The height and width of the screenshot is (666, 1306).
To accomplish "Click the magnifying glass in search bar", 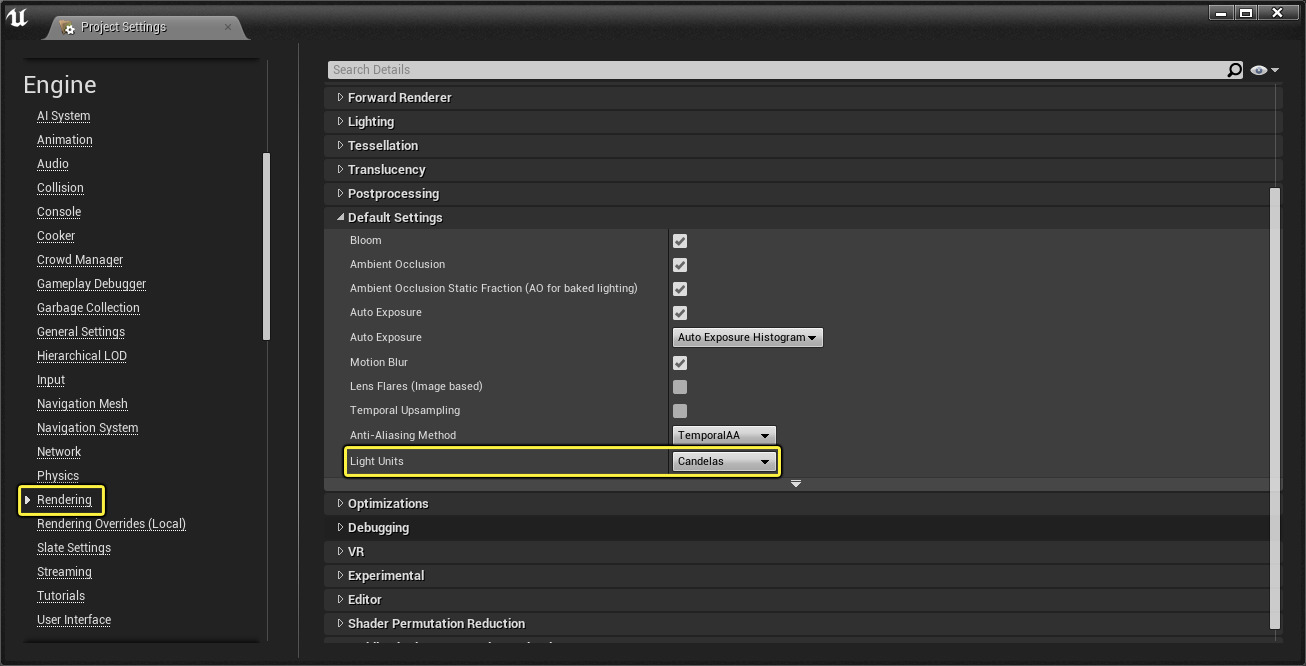I will coord(1236,69).
